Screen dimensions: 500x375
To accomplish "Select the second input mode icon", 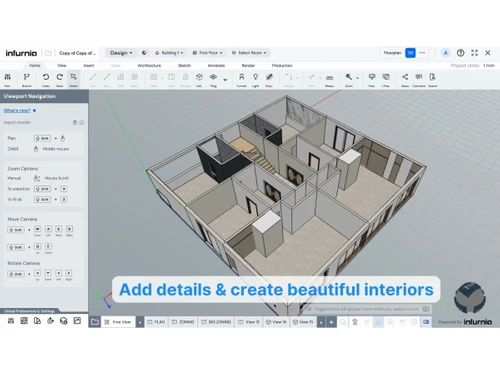I will click(x=82, y=123).
